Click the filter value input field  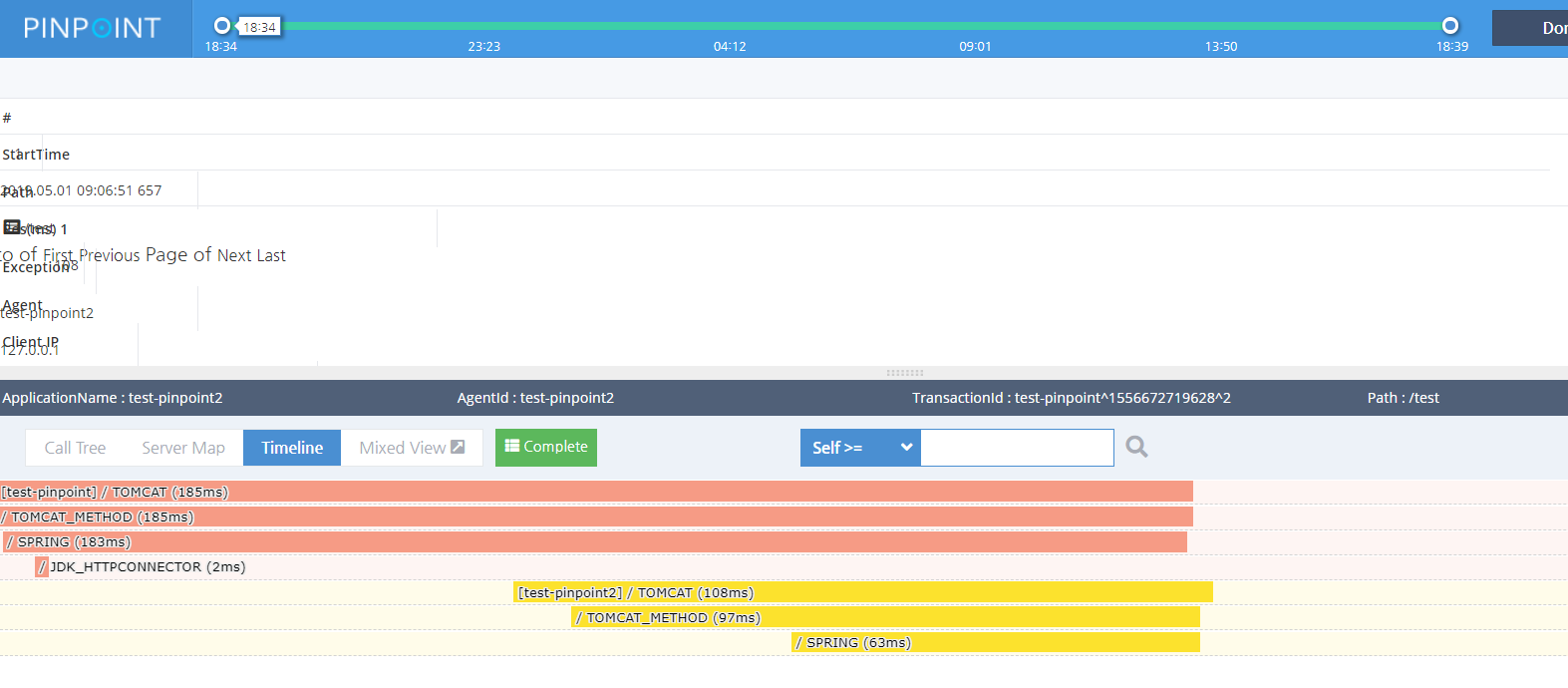(1017, 448)
